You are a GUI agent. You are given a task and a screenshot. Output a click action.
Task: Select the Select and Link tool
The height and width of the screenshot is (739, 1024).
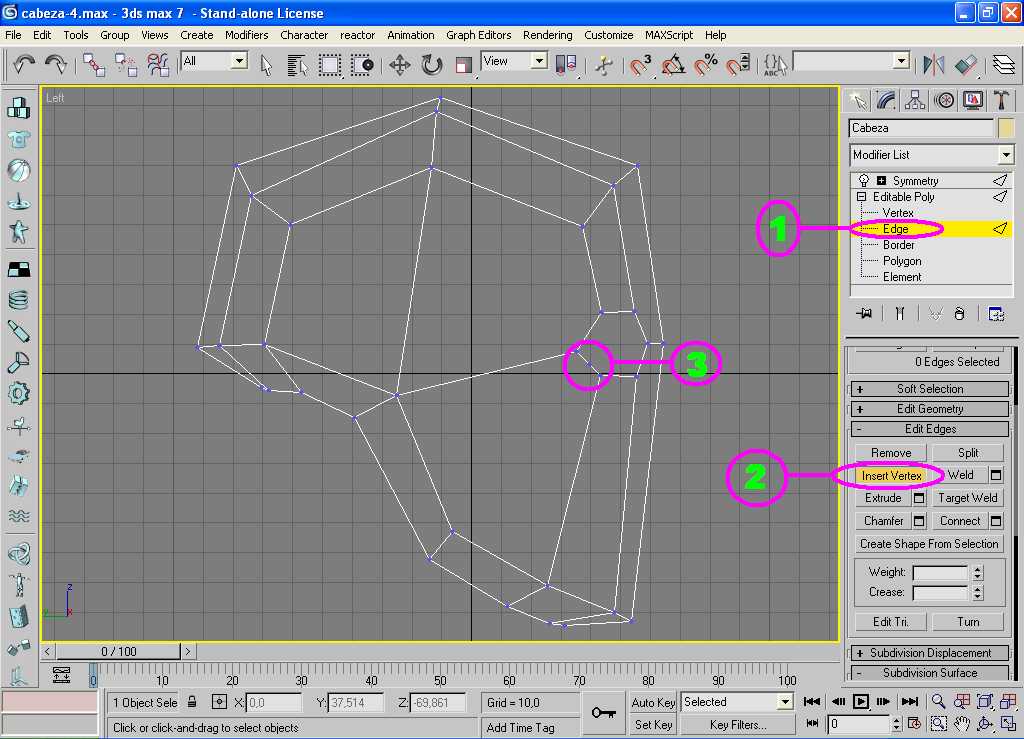coord(94,65)
